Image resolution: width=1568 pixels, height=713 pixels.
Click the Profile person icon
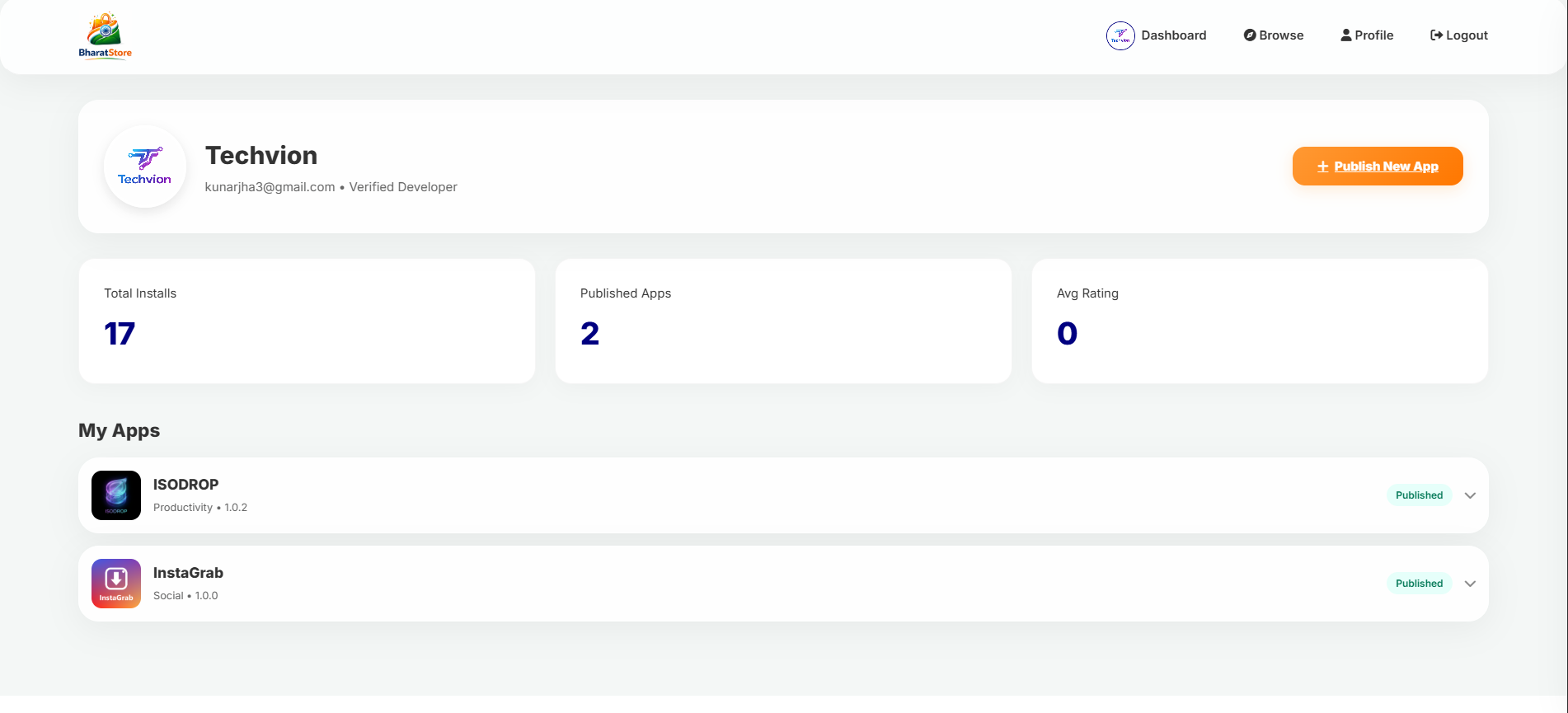(x=1346, y=35)
